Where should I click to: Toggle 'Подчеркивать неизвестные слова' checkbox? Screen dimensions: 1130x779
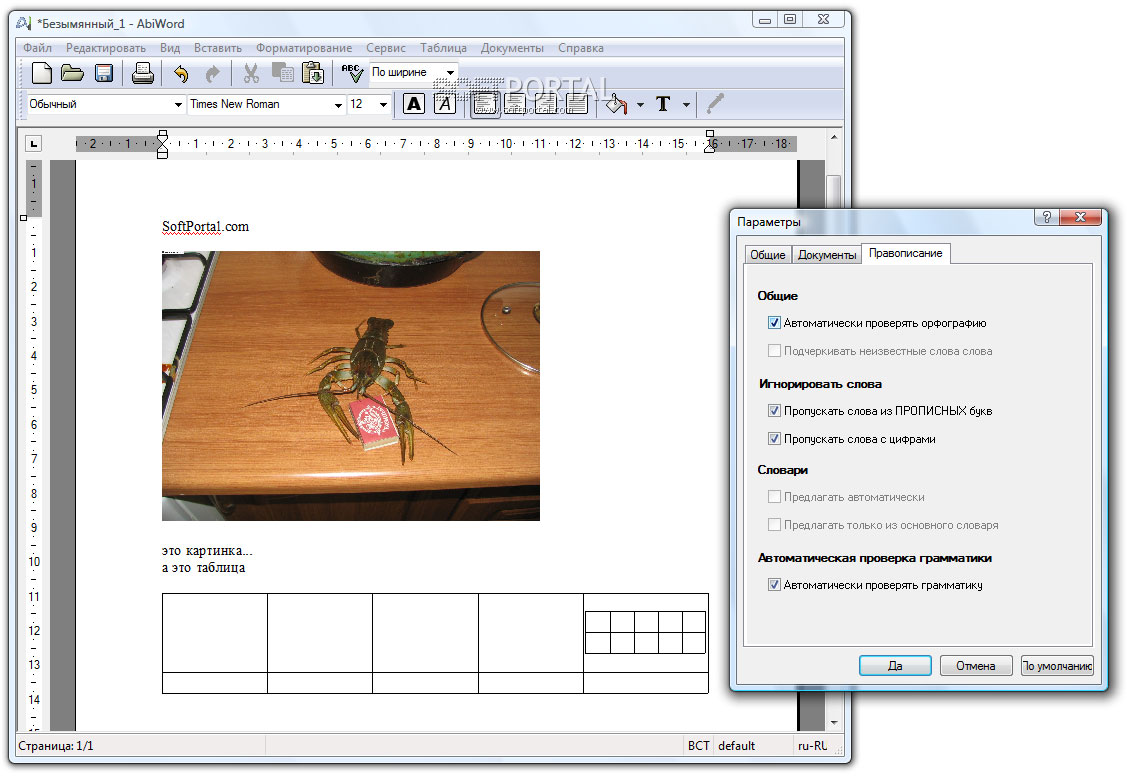click(x=774, y=351)
